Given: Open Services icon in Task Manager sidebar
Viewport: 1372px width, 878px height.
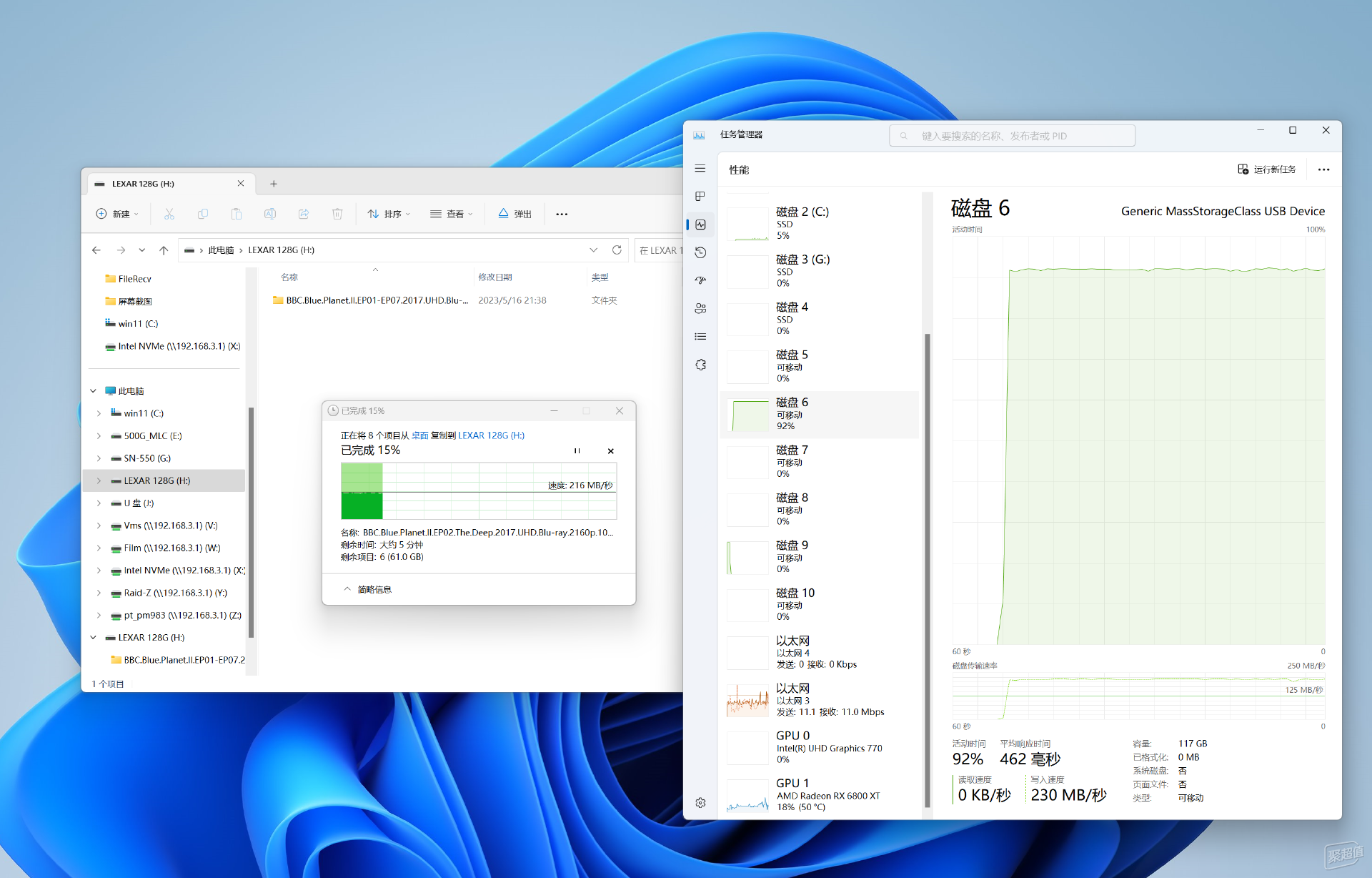Looking at the screenshot, I should pyautogui.click(x=700, y=365).
